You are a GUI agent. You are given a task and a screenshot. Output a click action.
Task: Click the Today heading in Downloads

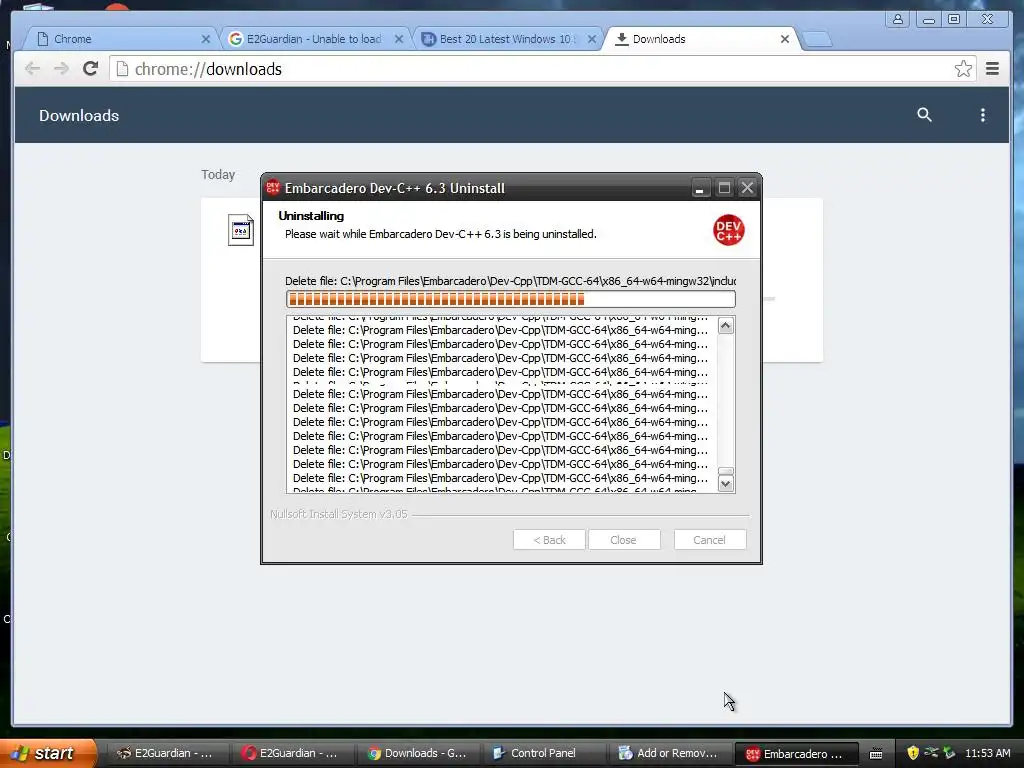pos(218,174)
